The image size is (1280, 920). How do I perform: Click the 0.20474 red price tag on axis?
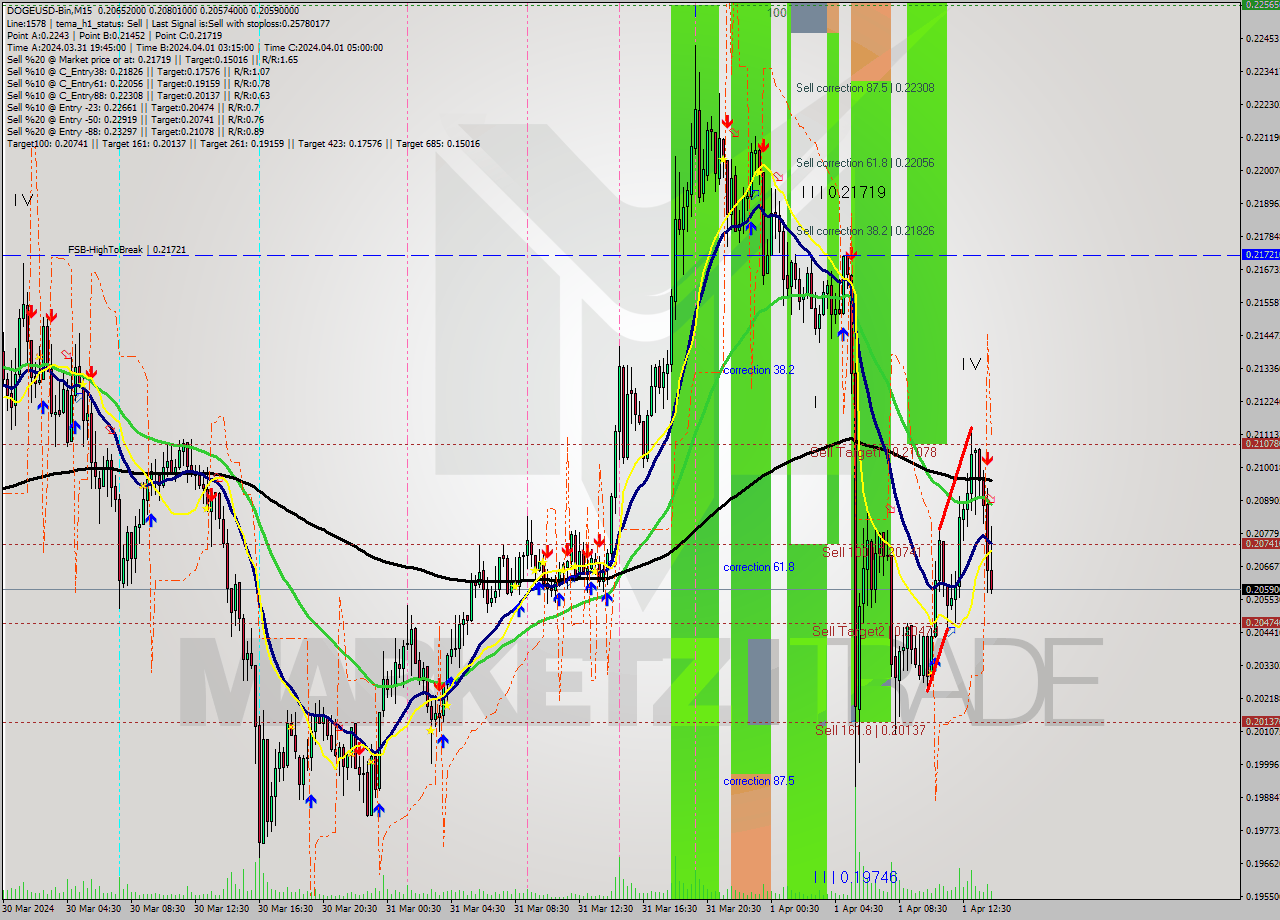pos(1260,622)
